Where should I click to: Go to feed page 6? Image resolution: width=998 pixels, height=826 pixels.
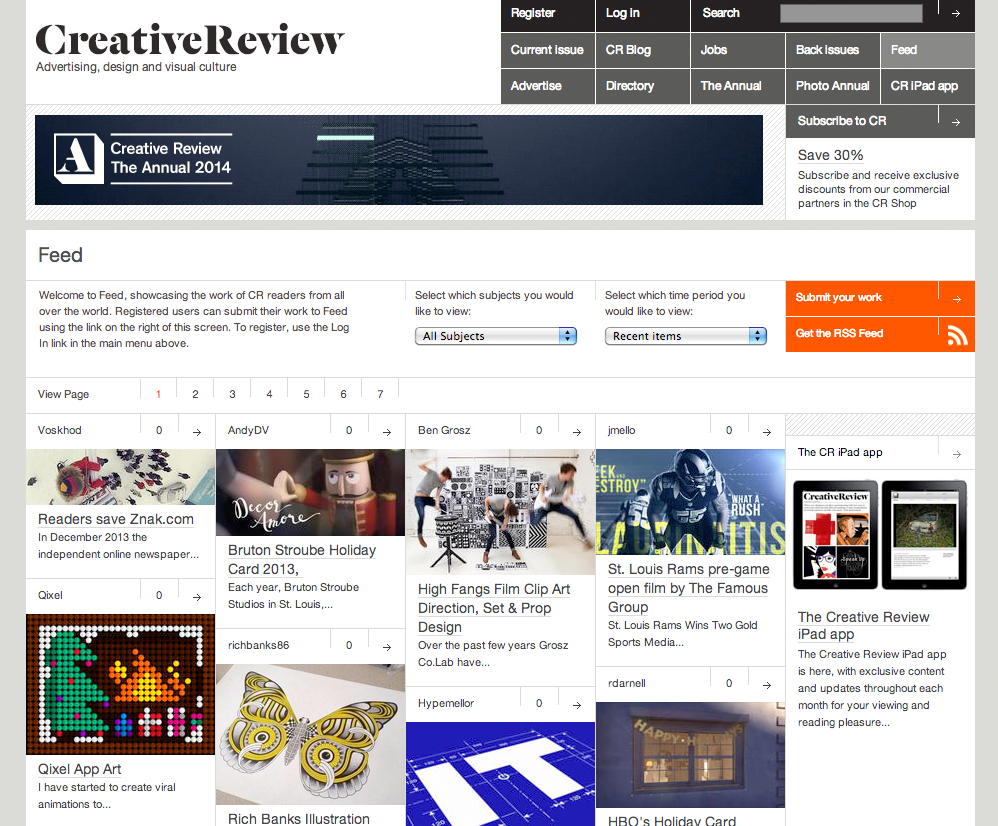pos(343,395)
